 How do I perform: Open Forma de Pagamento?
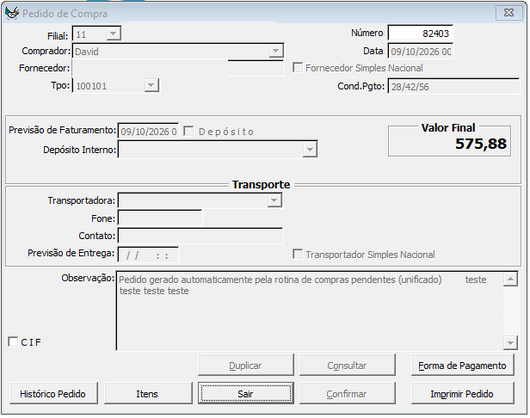[462, 365]
